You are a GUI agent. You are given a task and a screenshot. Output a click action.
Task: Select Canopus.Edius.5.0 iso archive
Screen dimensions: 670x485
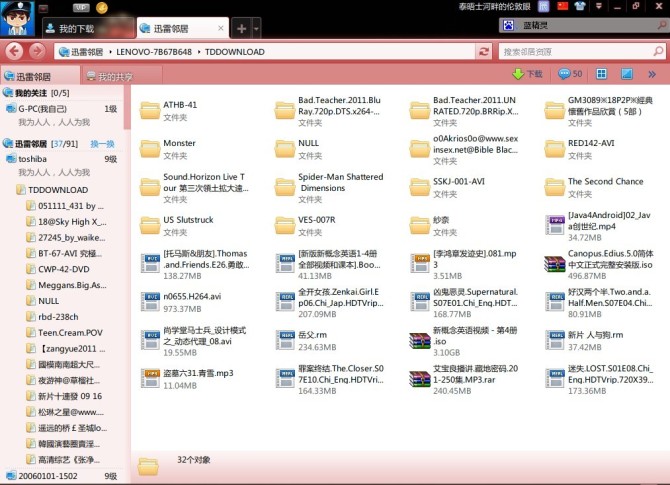pos(599,264)
